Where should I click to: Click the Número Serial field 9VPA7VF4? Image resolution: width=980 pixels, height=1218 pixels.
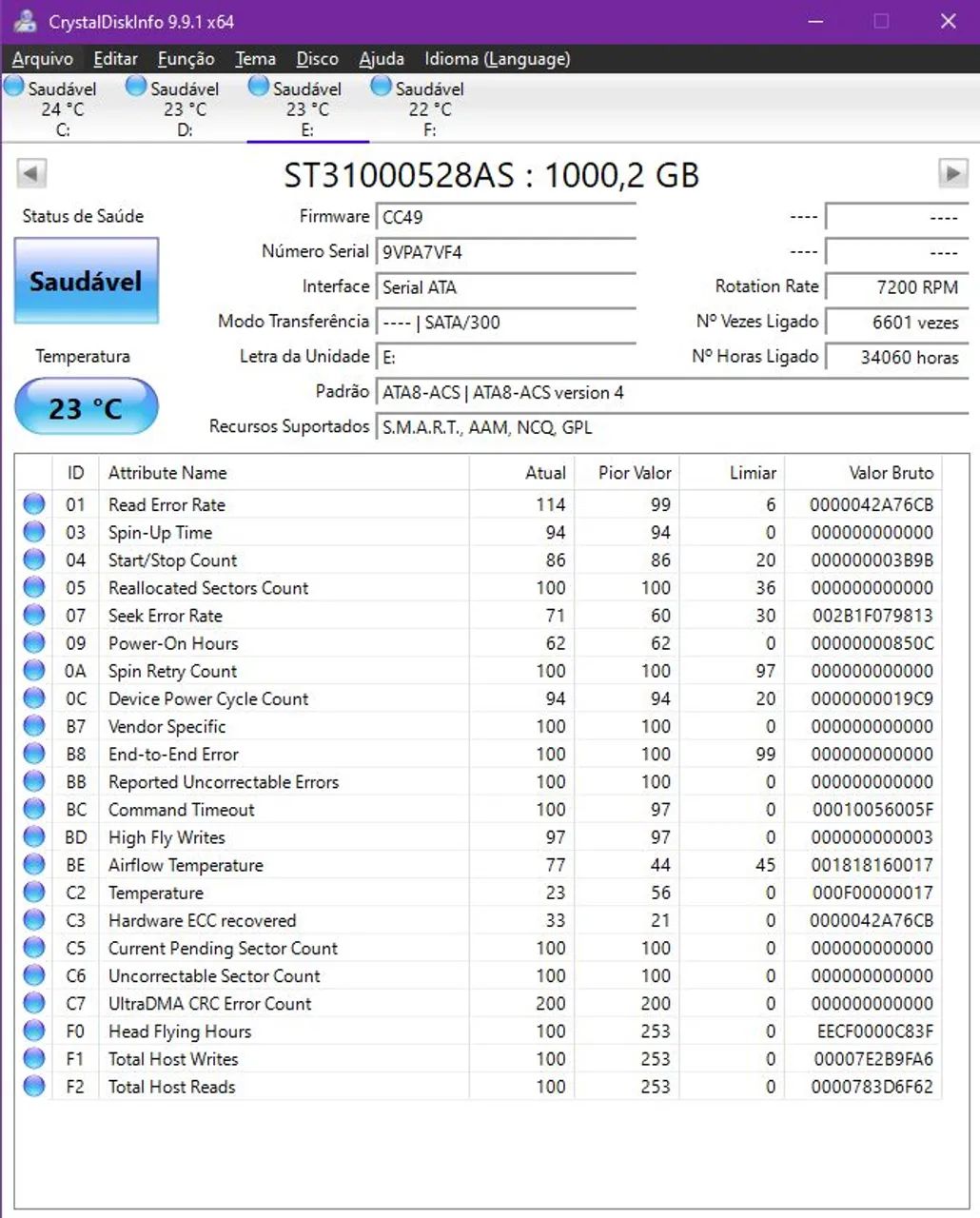tap(506, 253)
